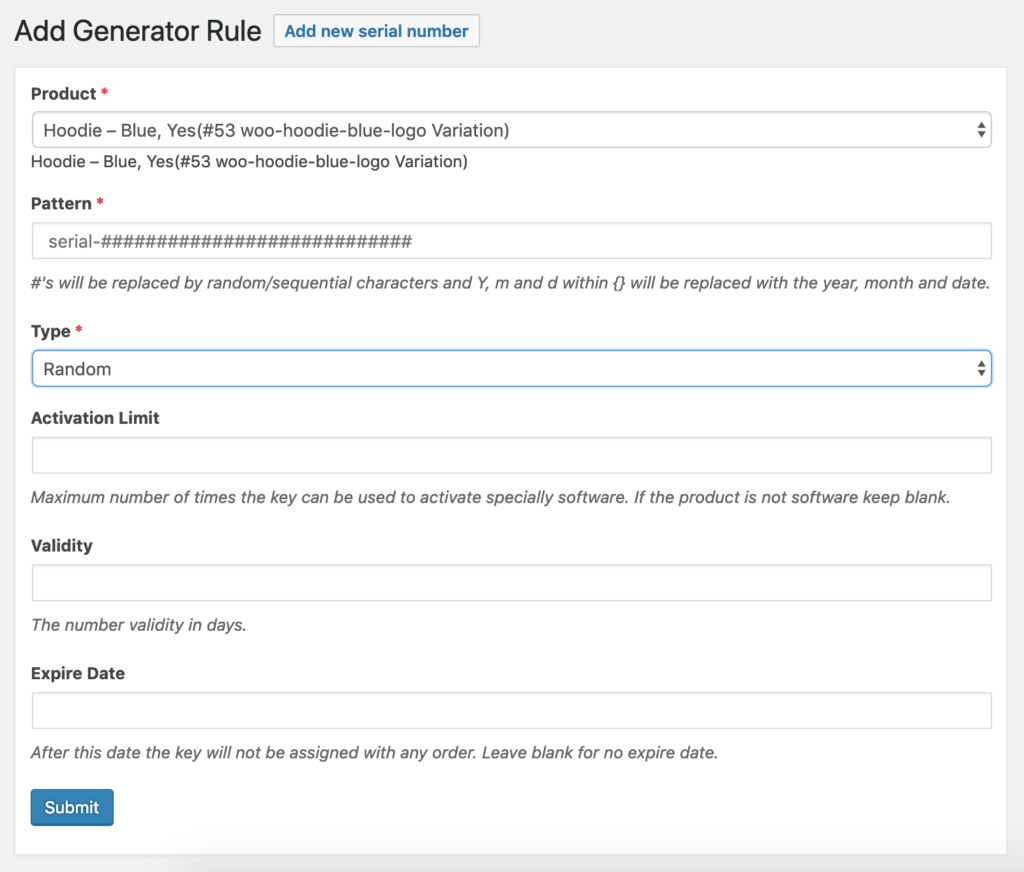1024x872 pixels.
Task: Open the Product dropdown
Action: 511,130
